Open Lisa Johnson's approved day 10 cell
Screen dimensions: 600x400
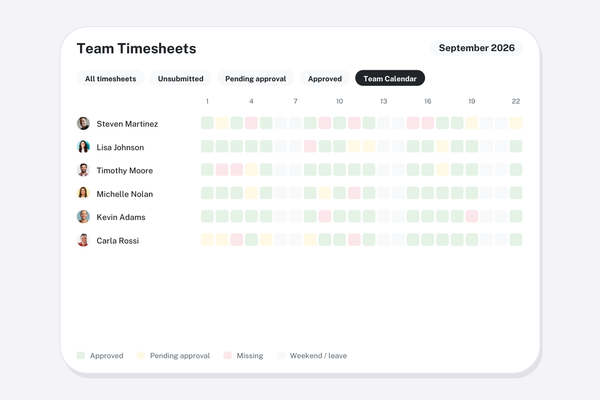(339, 146)
